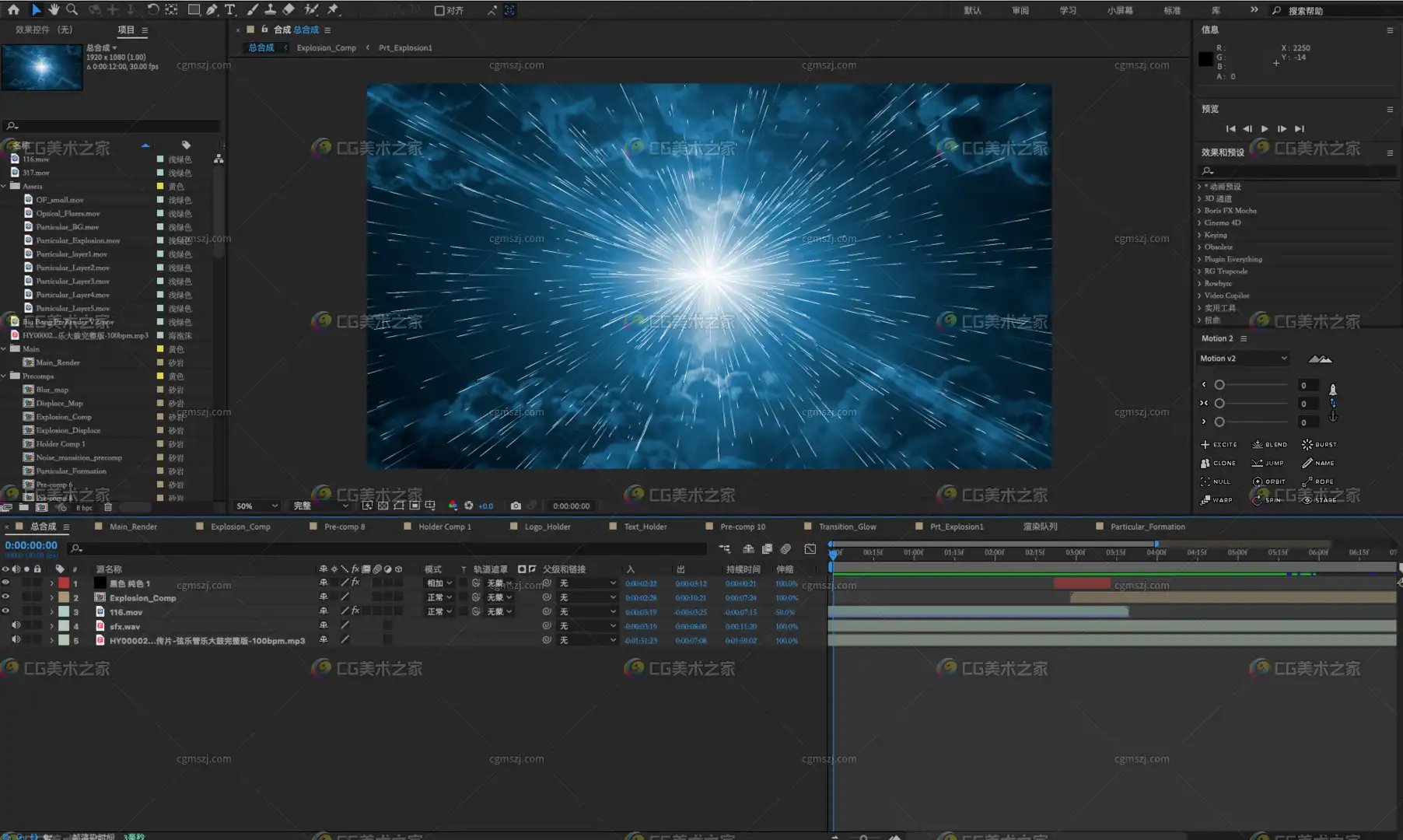
Task: Click the current time 0:00:00:00 display
Action: pos(31,545)
